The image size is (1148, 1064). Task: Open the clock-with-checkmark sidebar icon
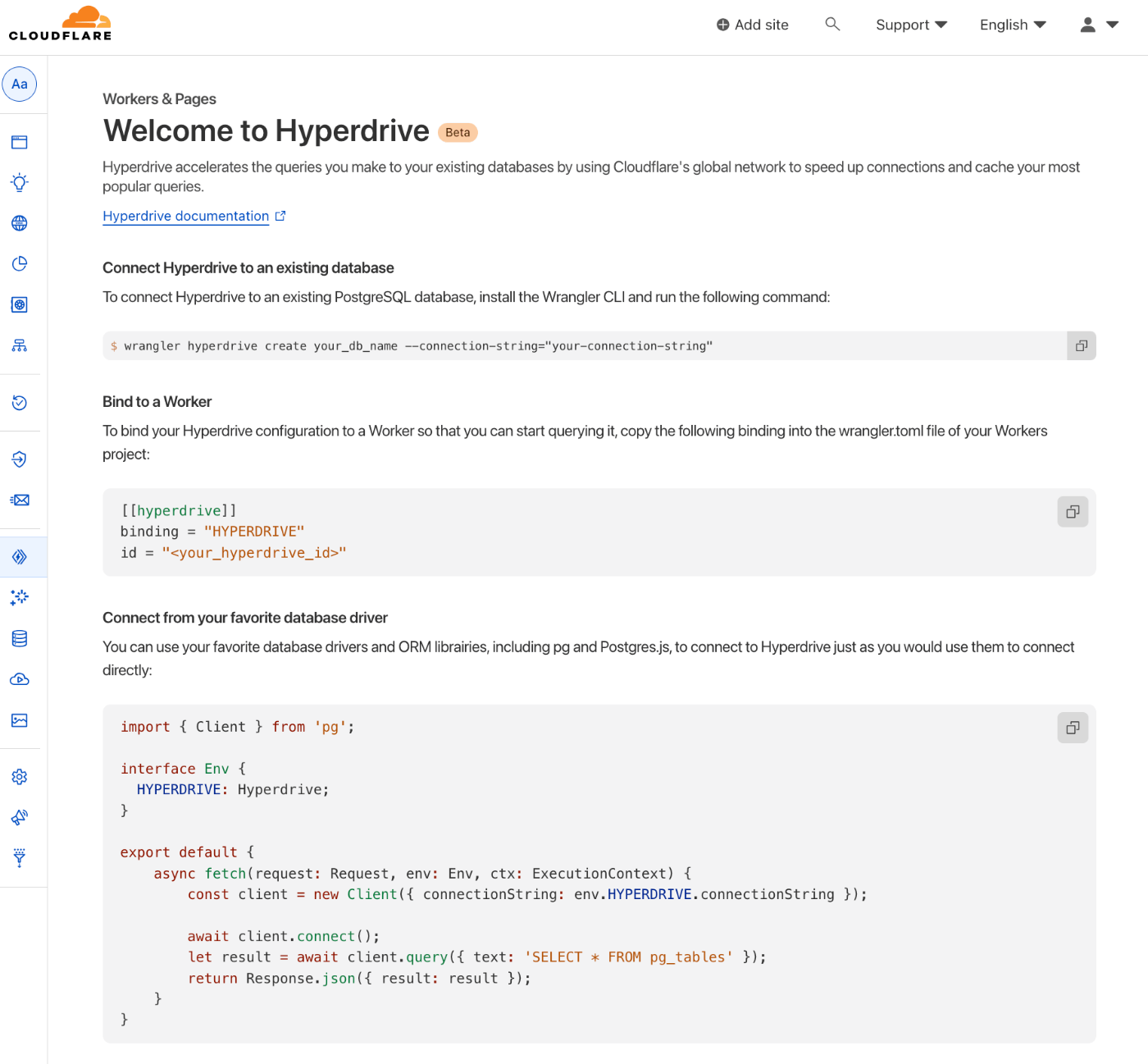[20, 403]
